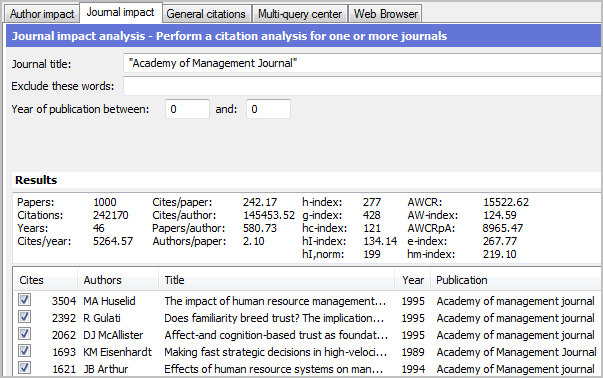Toggle the KM Eisenhardt row checkbox
This screenshot has width=603, height=378.
click(25, 351)
